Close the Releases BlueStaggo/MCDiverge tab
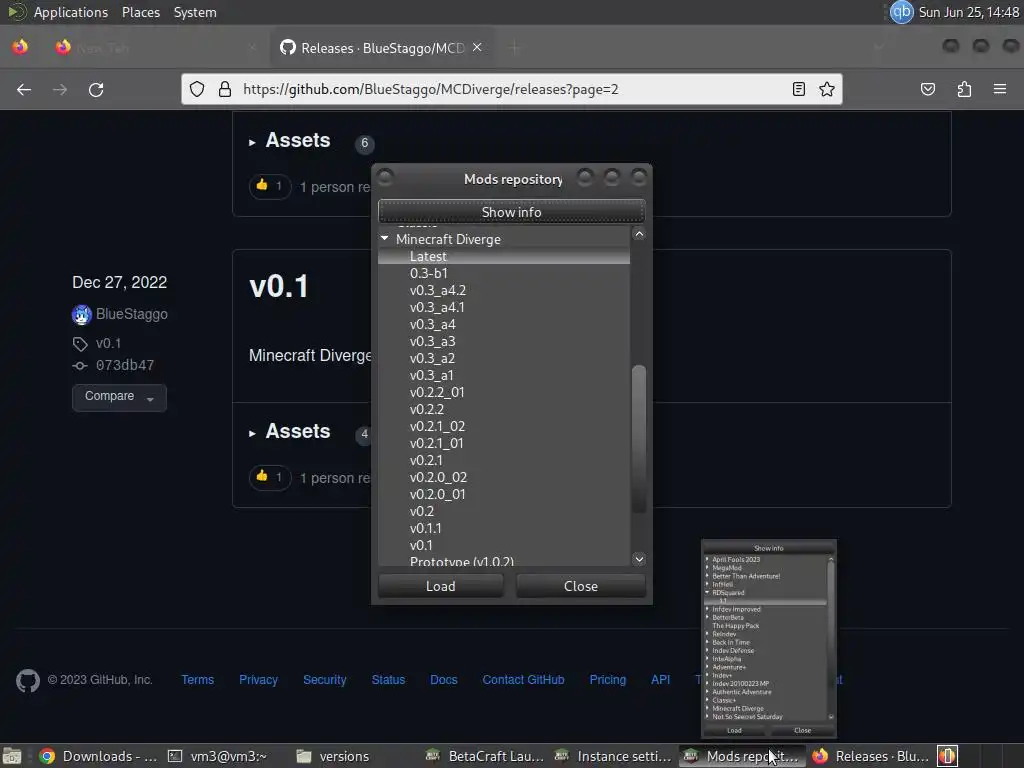 point(477,48)
